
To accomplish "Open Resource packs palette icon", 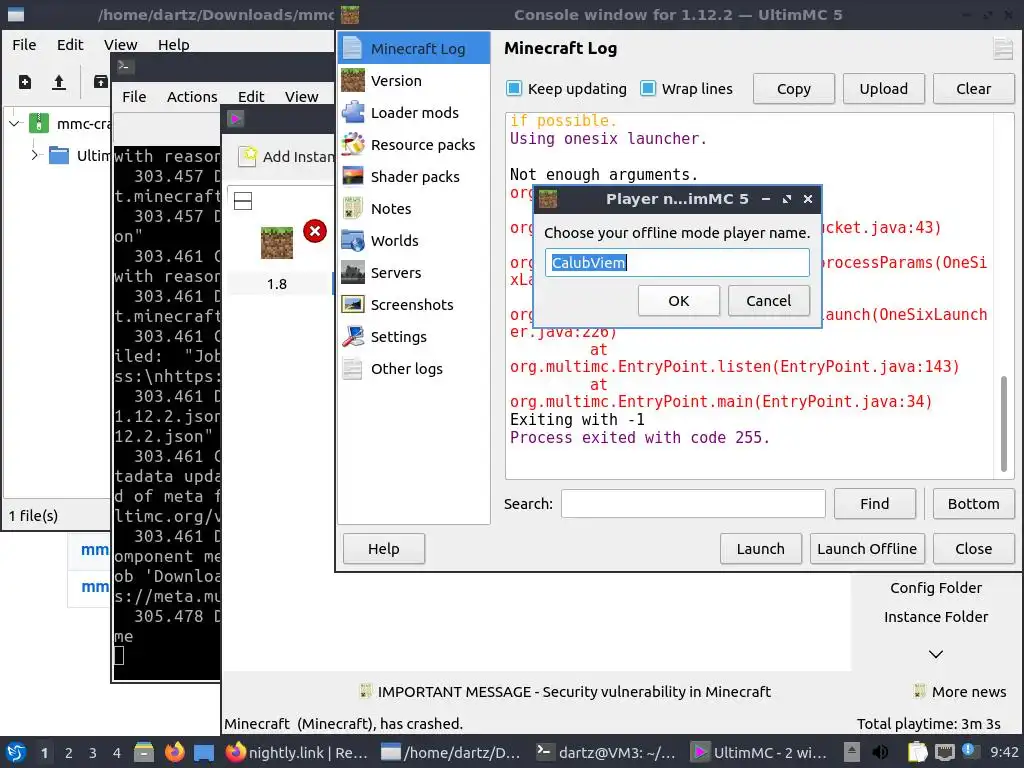I will coord(353,144).
